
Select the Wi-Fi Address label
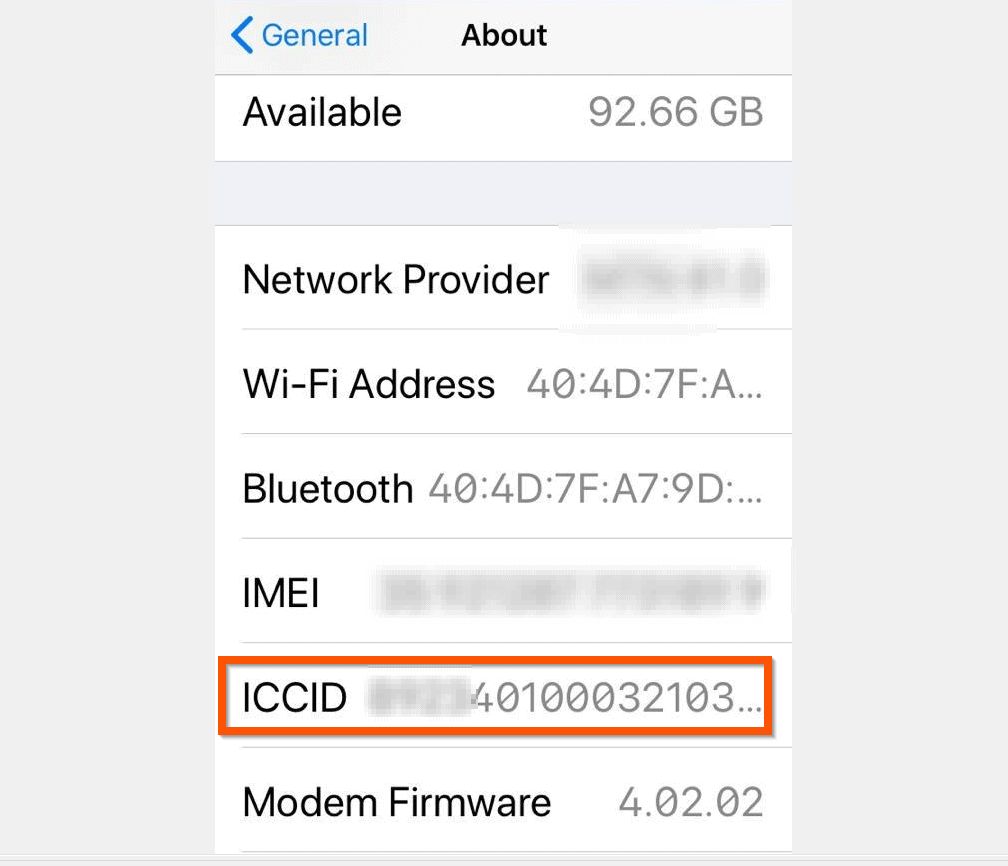369,384
